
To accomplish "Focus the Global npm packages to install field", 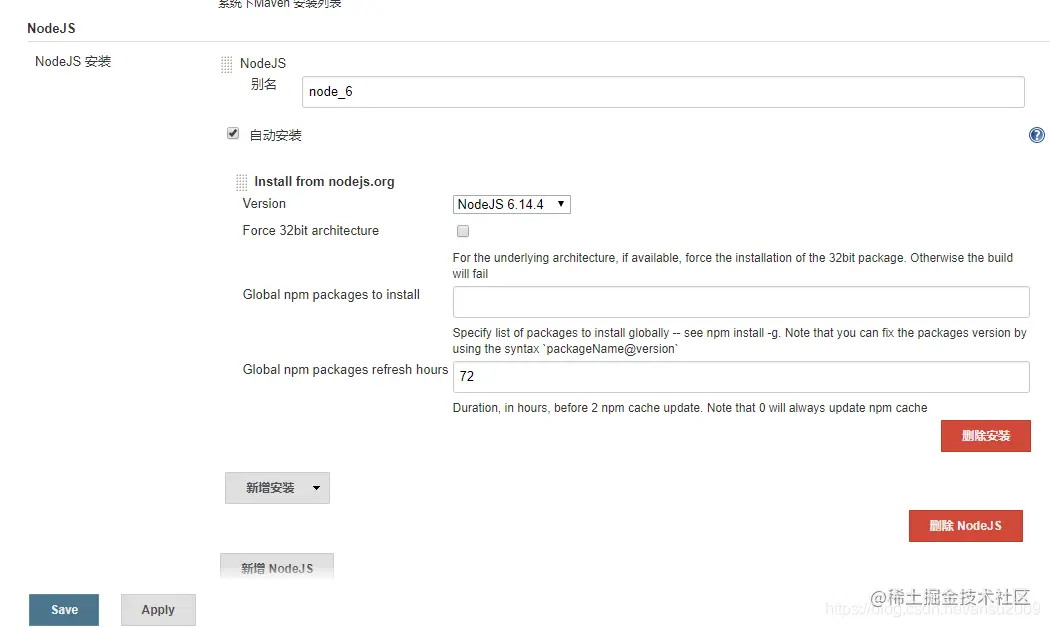I will 741,302.
